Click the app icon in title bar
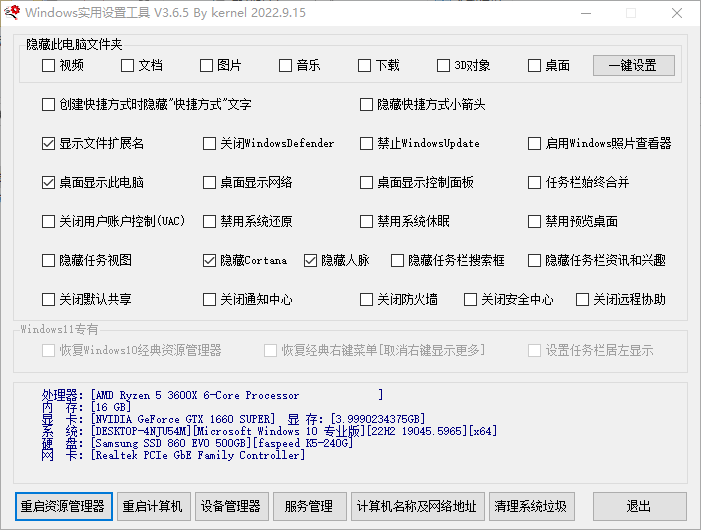 pos(12,12)
